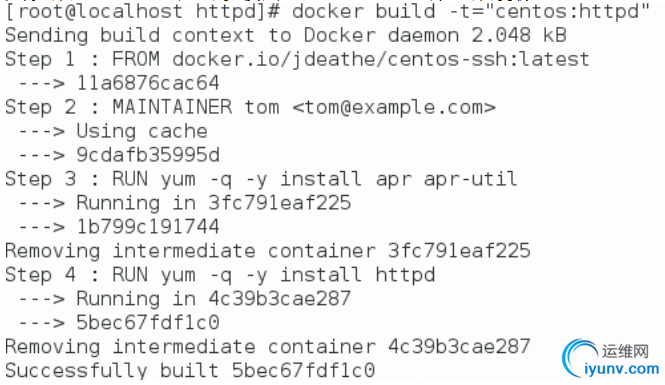Viewport: 665px width, 385px height.
Task: Click Removing intermediate container 4c39b3cae287 line
Action: [x=268, y=347]
